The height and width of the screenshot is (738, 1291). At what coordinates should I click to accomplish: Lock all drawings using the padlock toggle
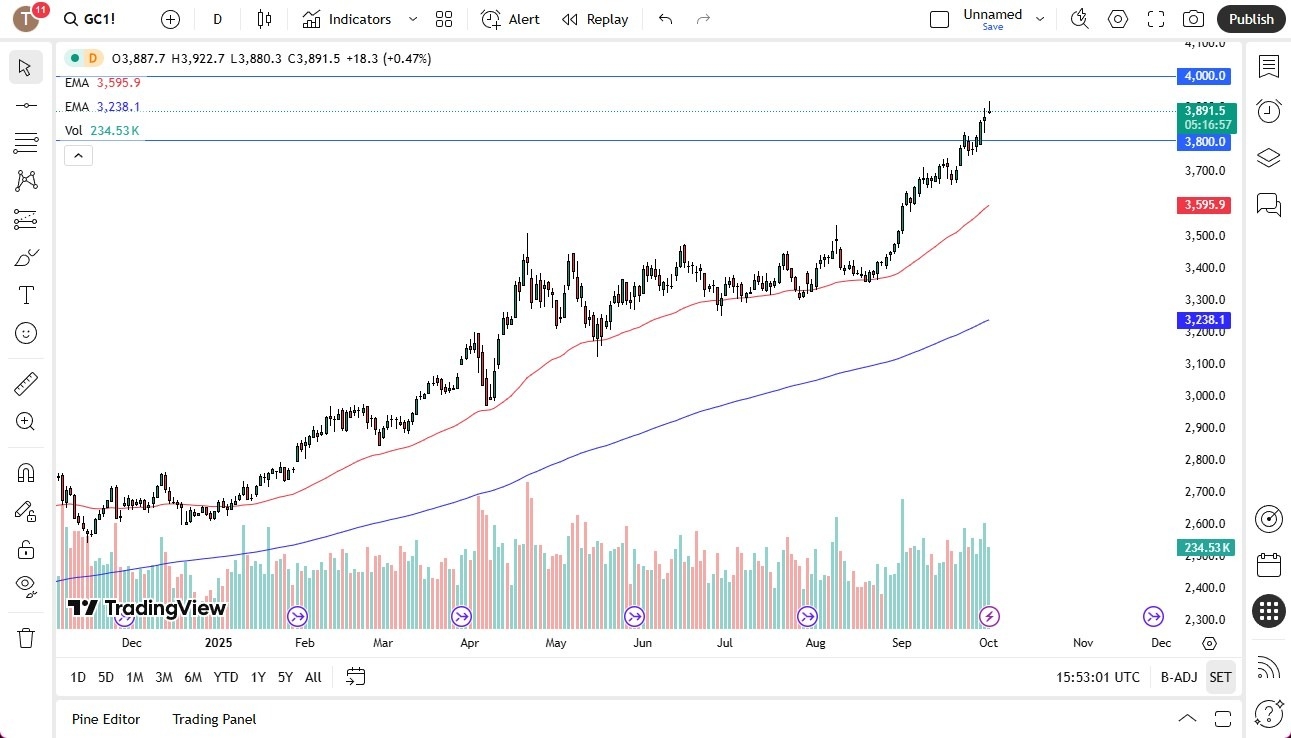pos(26,549)
